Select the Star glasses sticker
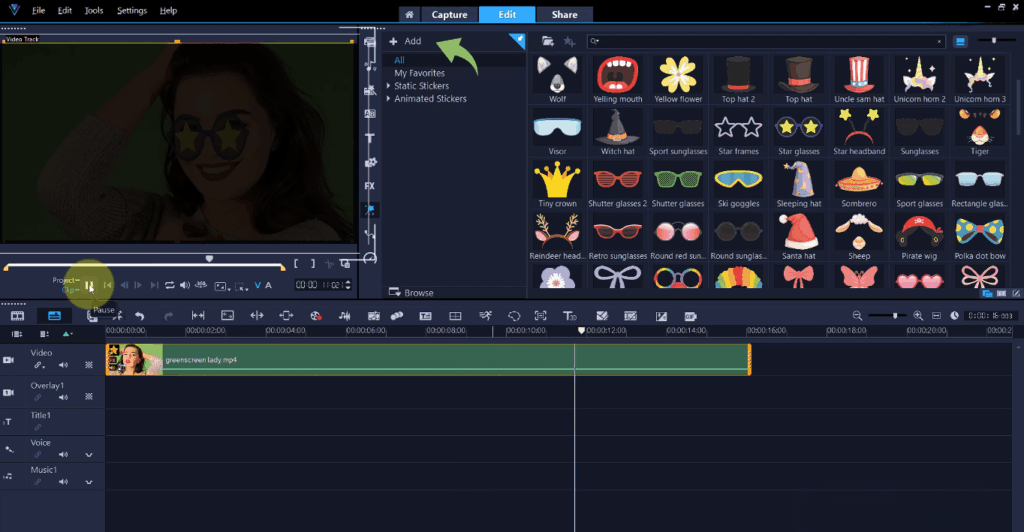This screenshot has width=1024, height=532. pyautogui.click(x=798, y=131)
